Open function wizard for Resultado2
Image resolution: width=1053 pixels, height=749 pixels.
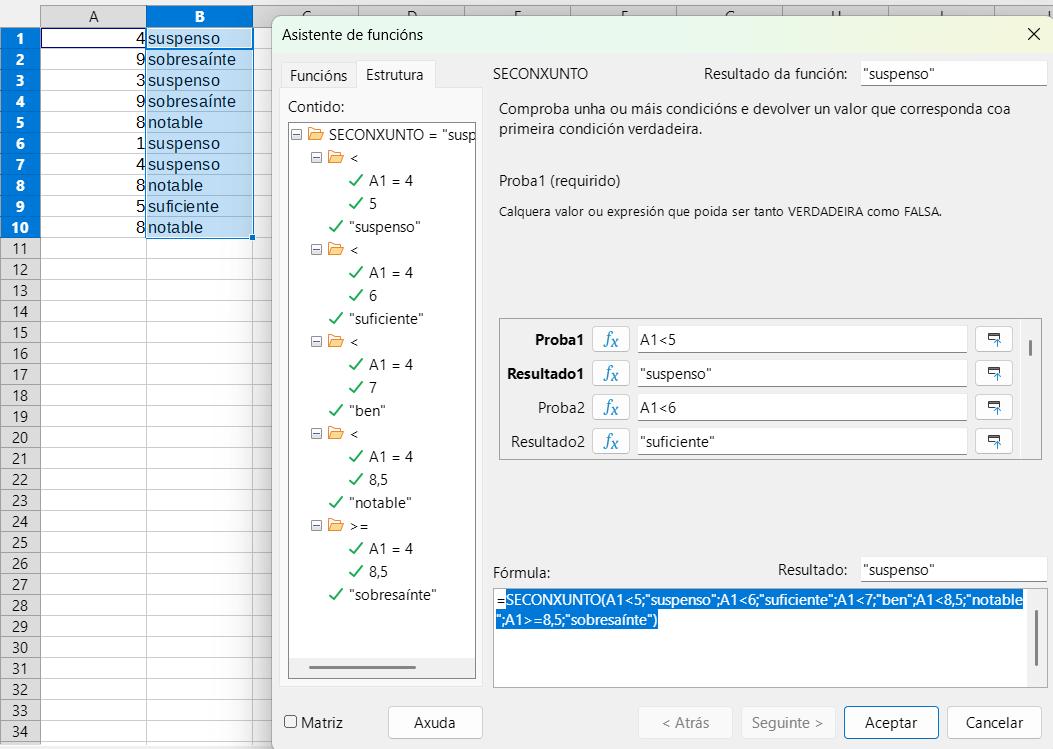[610, 441]
